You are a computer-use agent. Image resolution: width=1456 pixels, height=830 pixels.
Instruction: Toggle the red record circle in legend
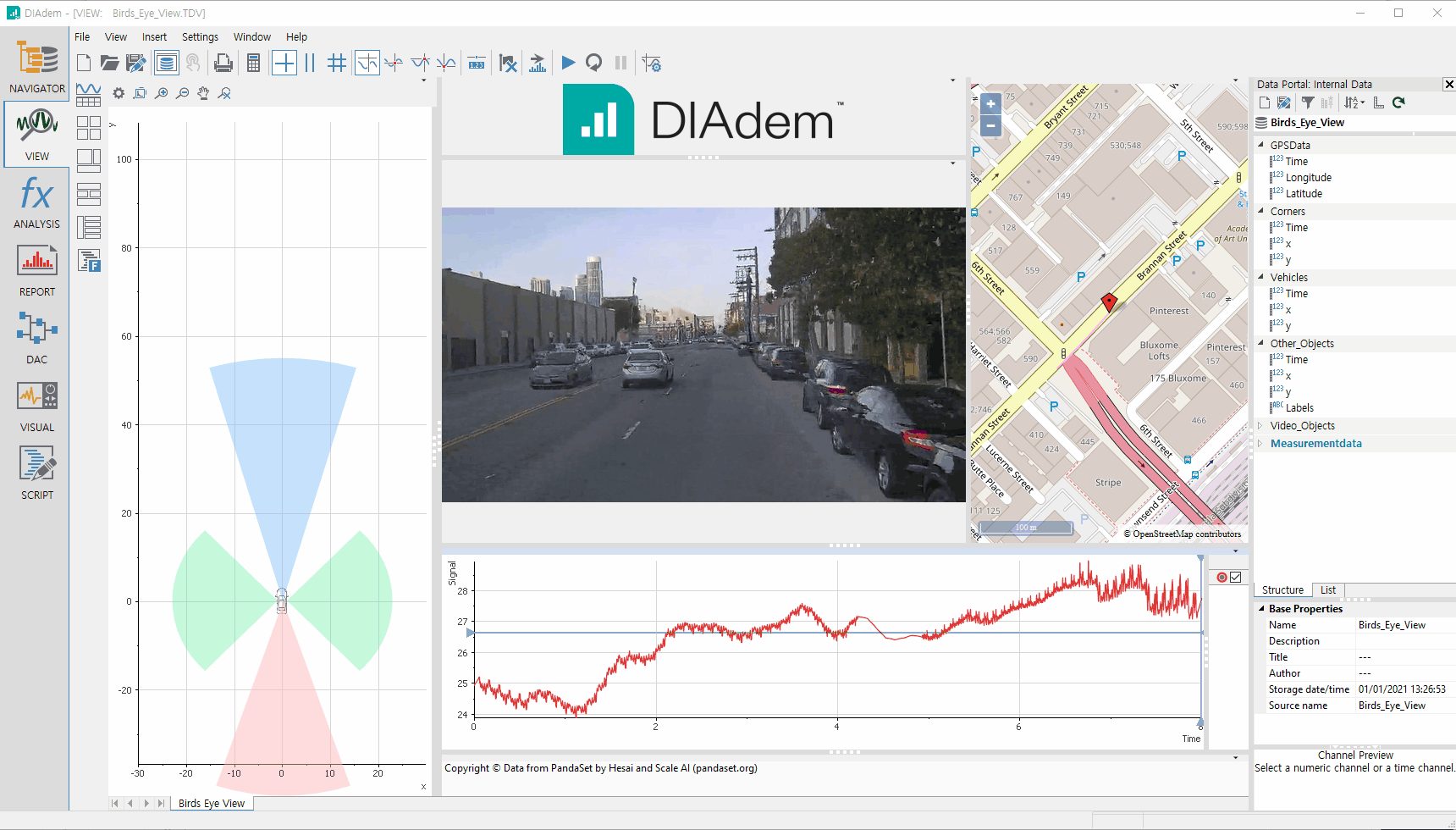pyautogui.click(x=1222, y=578)
